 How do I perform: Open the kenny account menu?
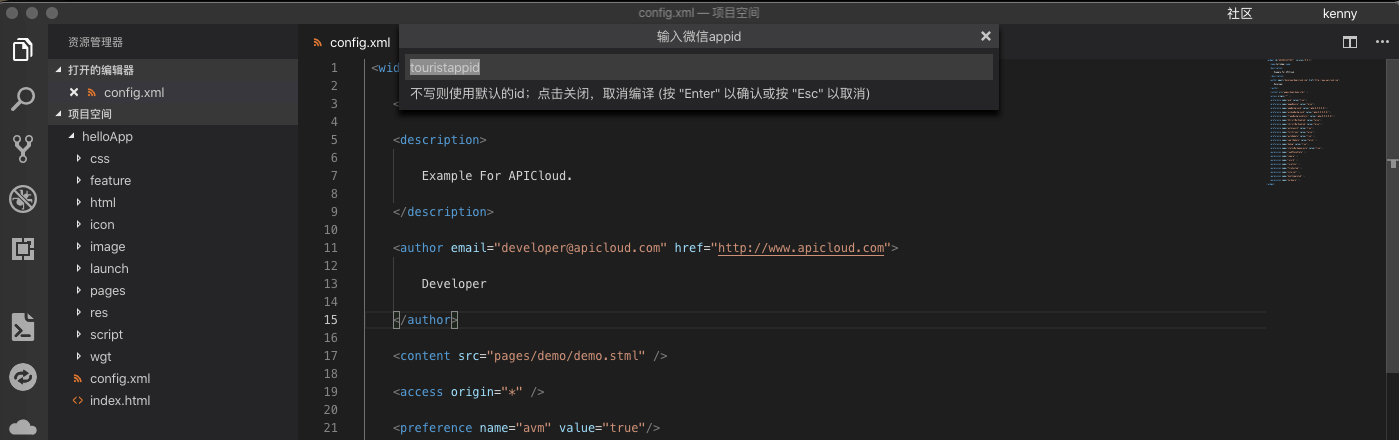click(x=1339, y=13)
